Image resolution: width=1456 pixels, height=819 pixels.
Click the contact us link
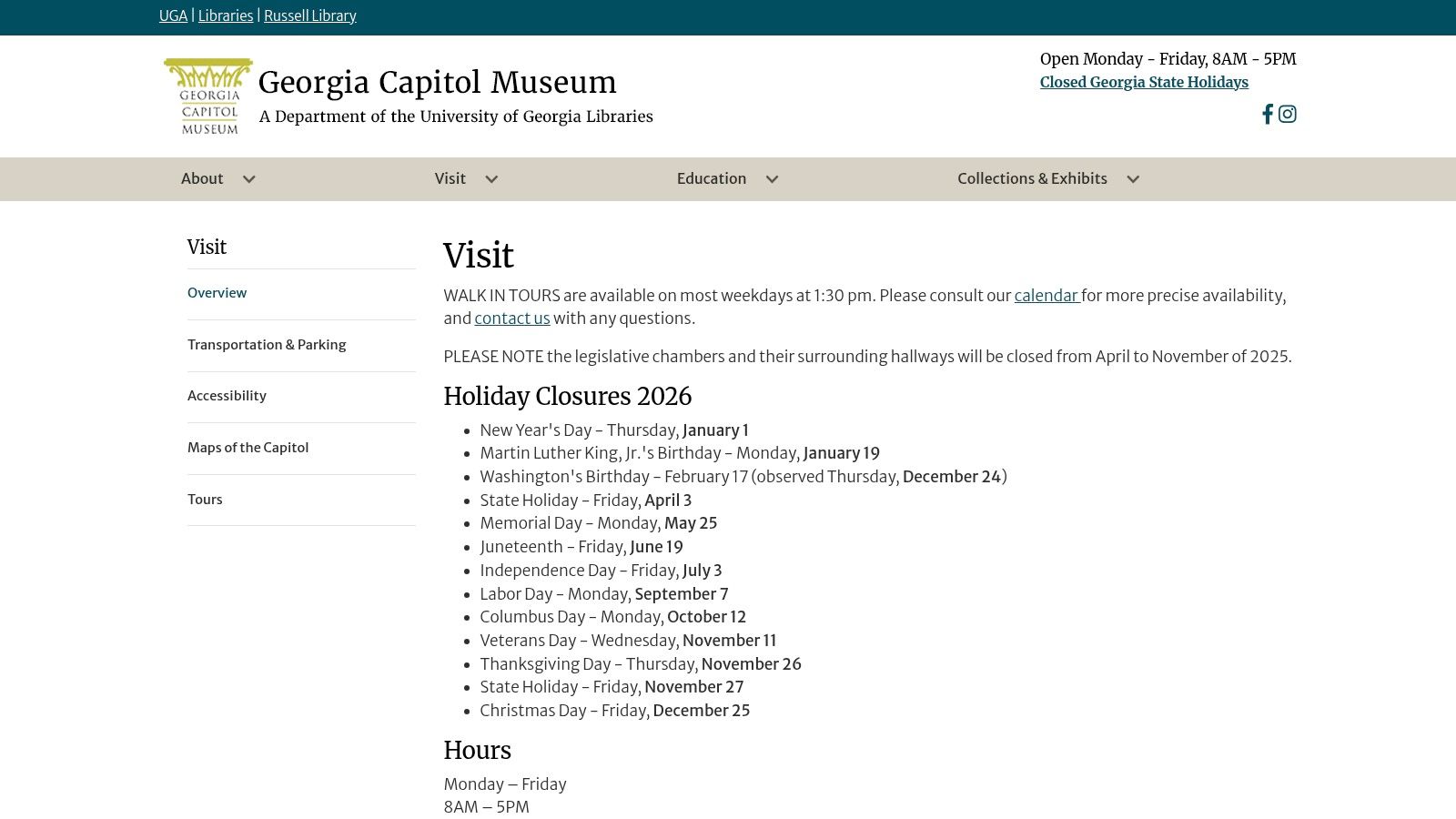[x=511, y=318]
